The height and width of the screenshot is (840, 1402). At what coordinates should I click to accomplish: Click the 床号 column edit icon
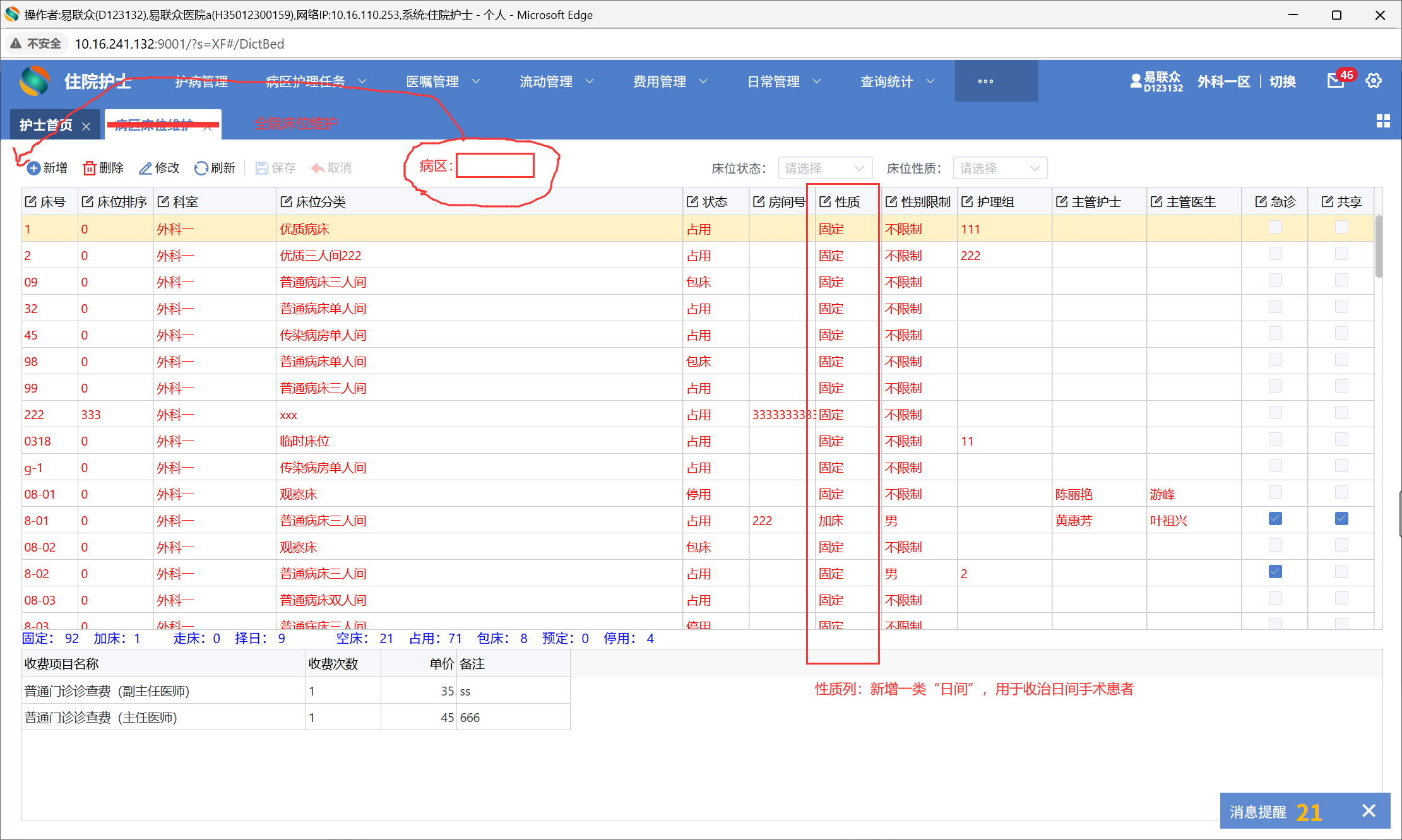[31, 201]
